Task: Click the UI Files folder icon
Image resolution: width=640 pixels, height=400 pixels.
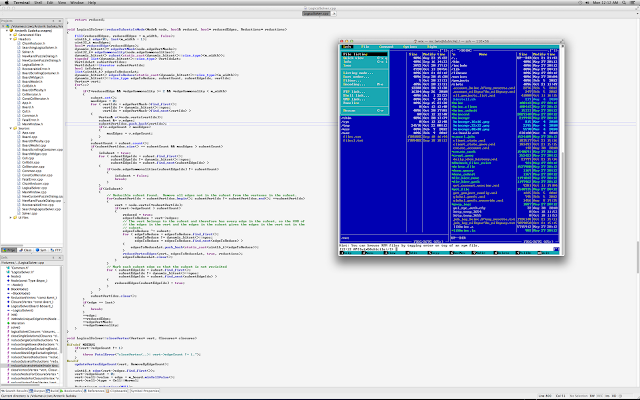Action: click(15, 218)
